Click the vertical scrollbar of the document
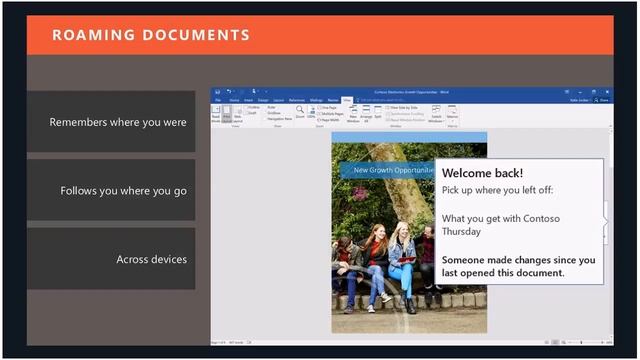The width and height of the screenshot is (640, 360). tap(611, 233)
